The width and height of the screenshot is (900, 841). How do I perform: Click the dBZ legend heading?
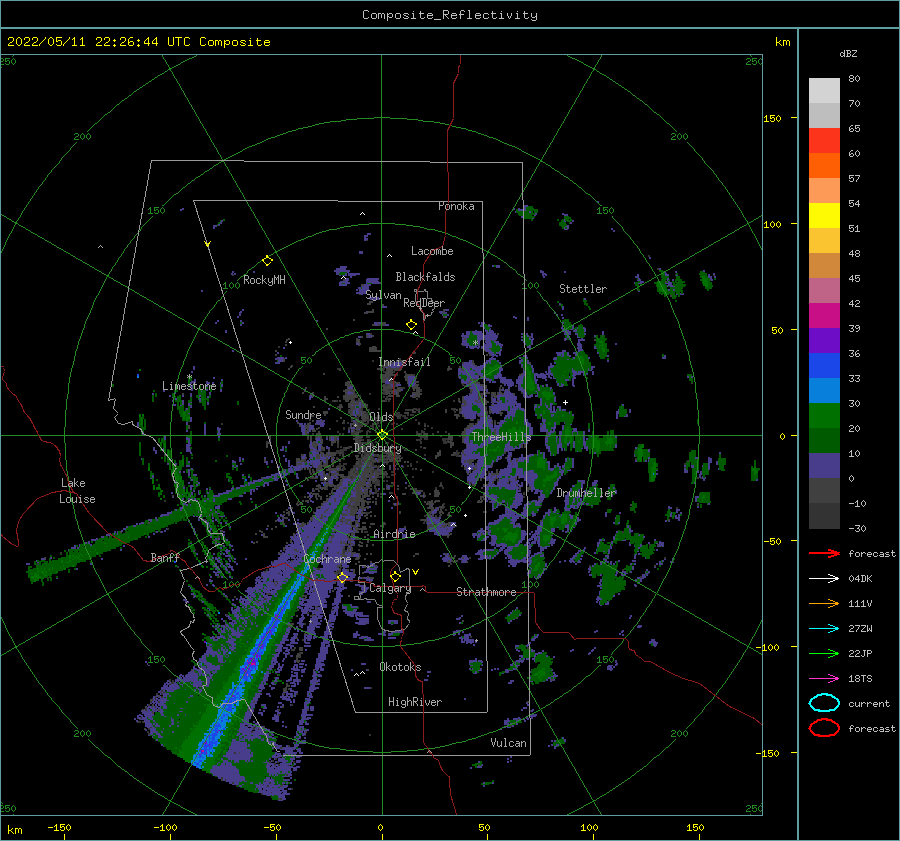pos(848,54)
